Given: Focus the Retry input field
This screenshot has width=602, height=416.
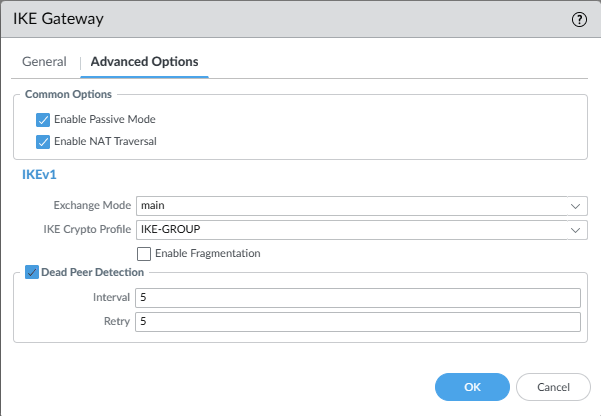Looking at the screenshot, I should pyautogui.click(x=358, y=322).
